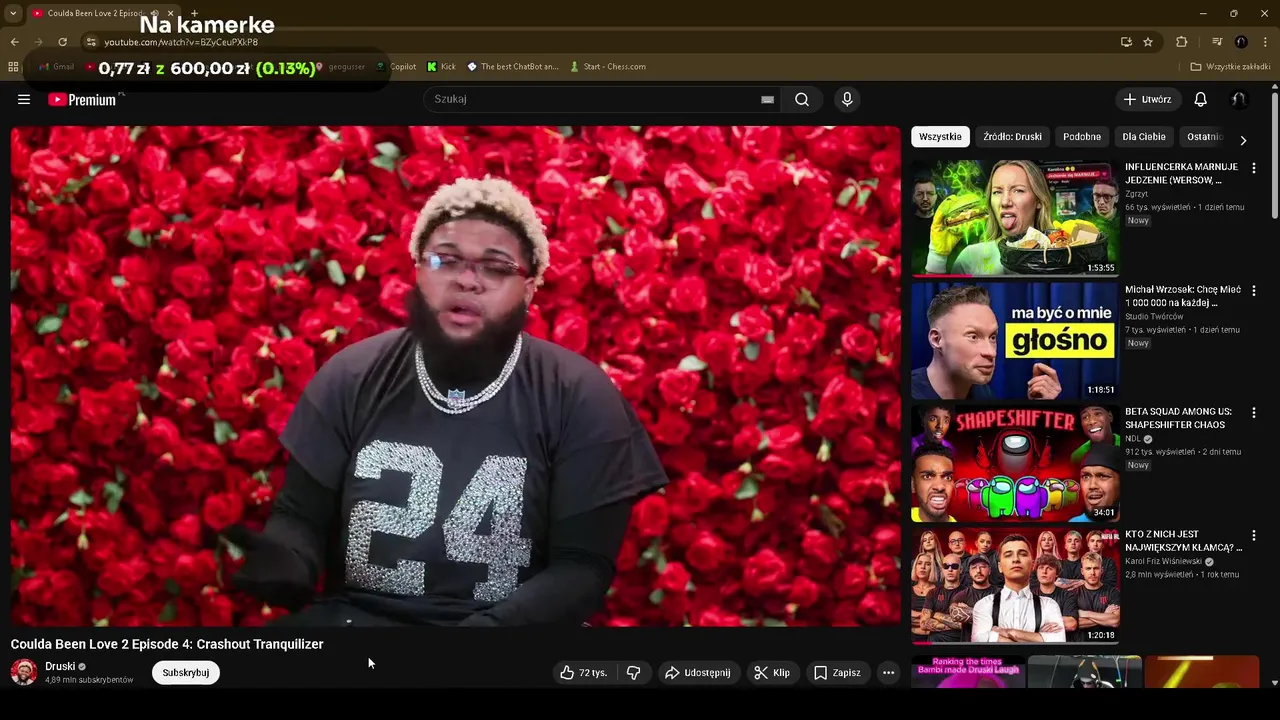Open the notifications bell
1280x720 pixels.
(1200, 99)
